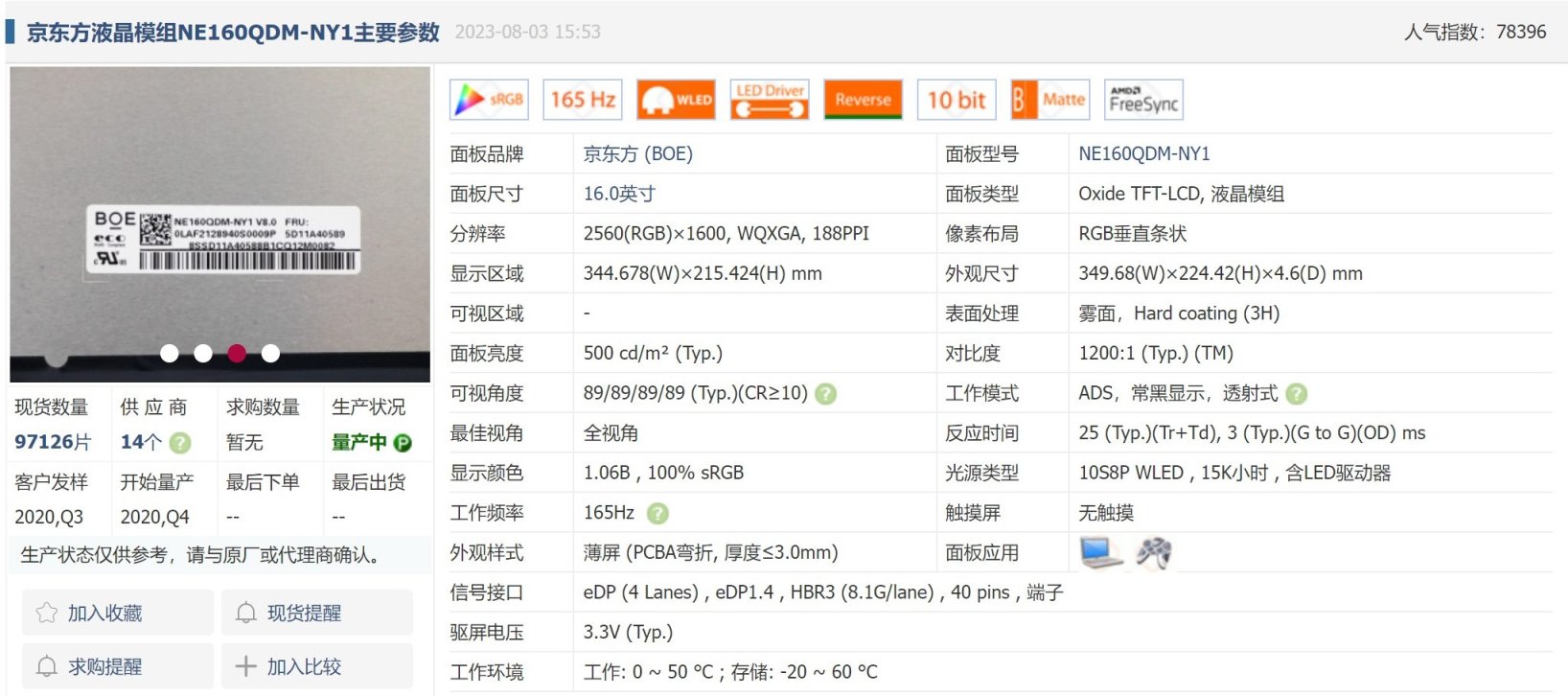The width and height of the screenshot is (1568, 696).
Task: Click the 无触摸 touchscreen value
Action: 1106,514
